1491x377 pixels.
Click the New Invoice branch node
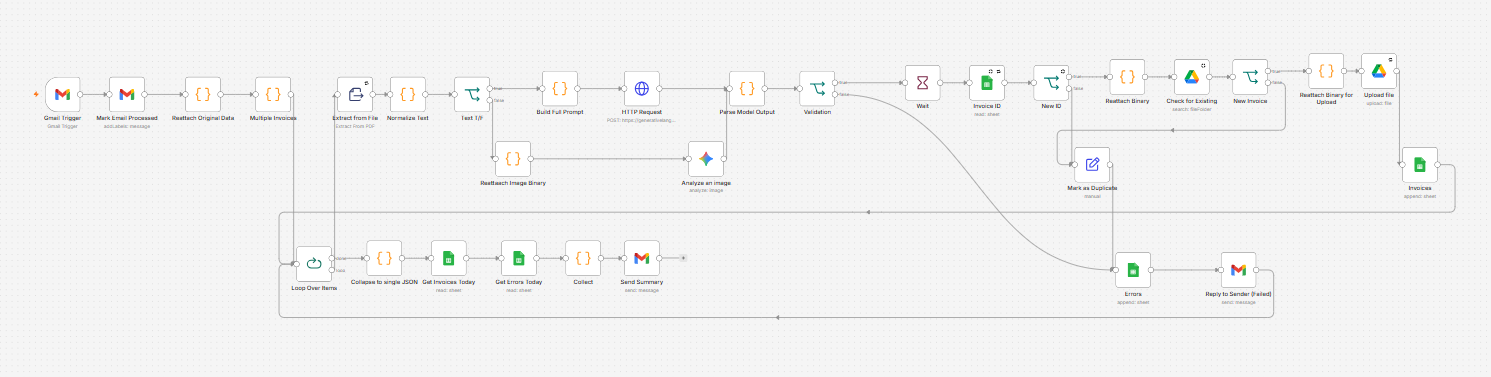[x=1250, y=77]
